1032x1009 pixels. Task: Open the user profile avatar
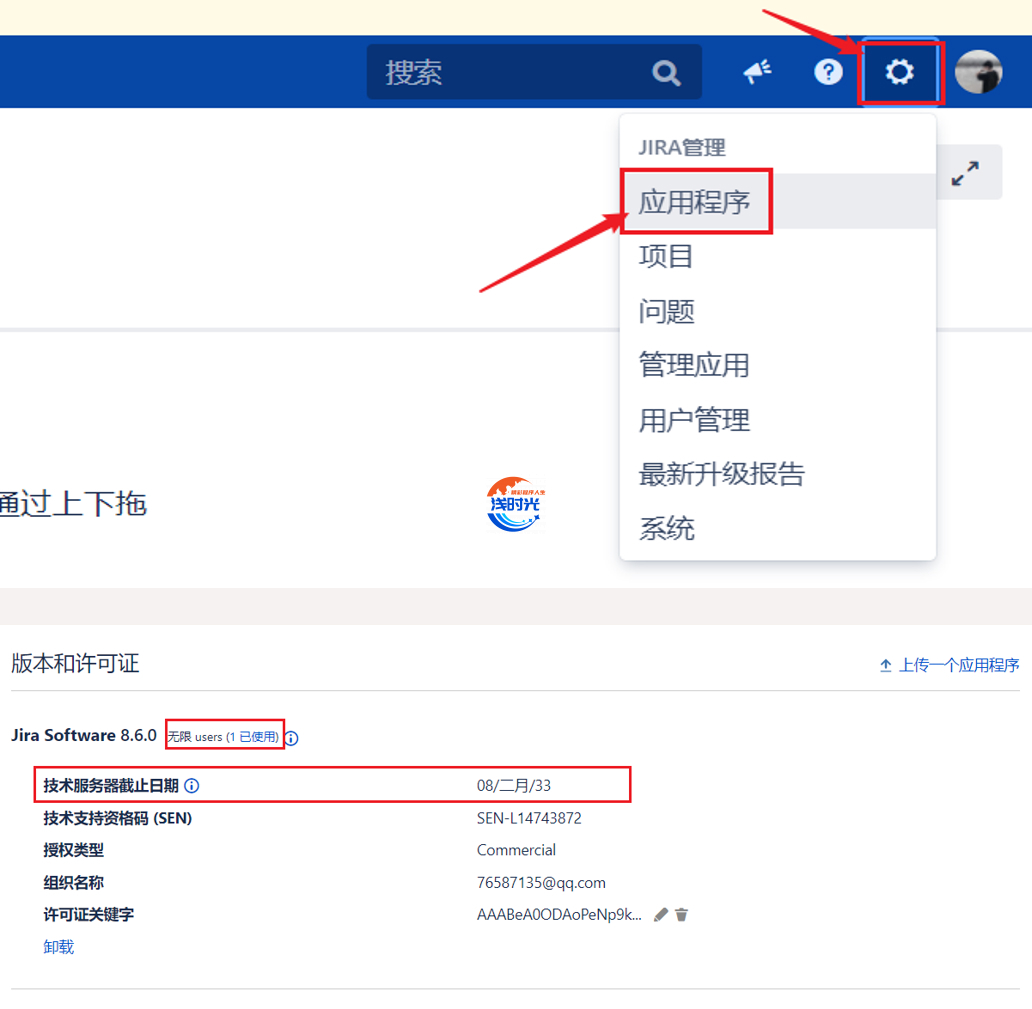pos(978,72)
